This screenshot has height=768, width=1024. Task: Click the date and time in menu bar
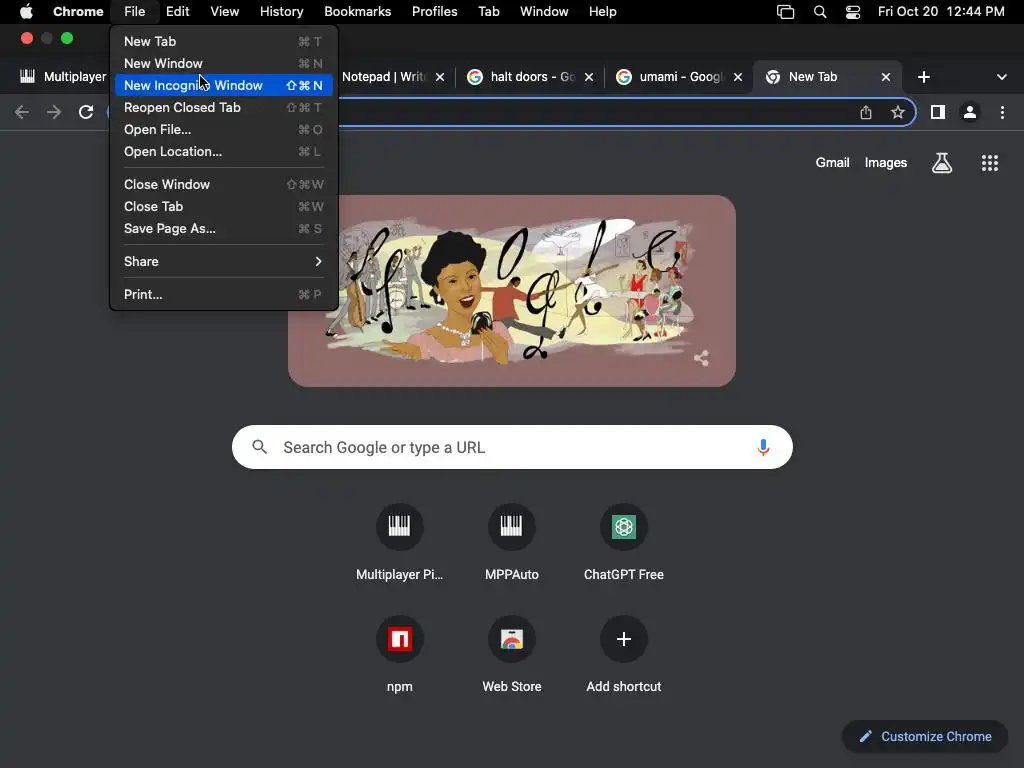pos(941,12)
